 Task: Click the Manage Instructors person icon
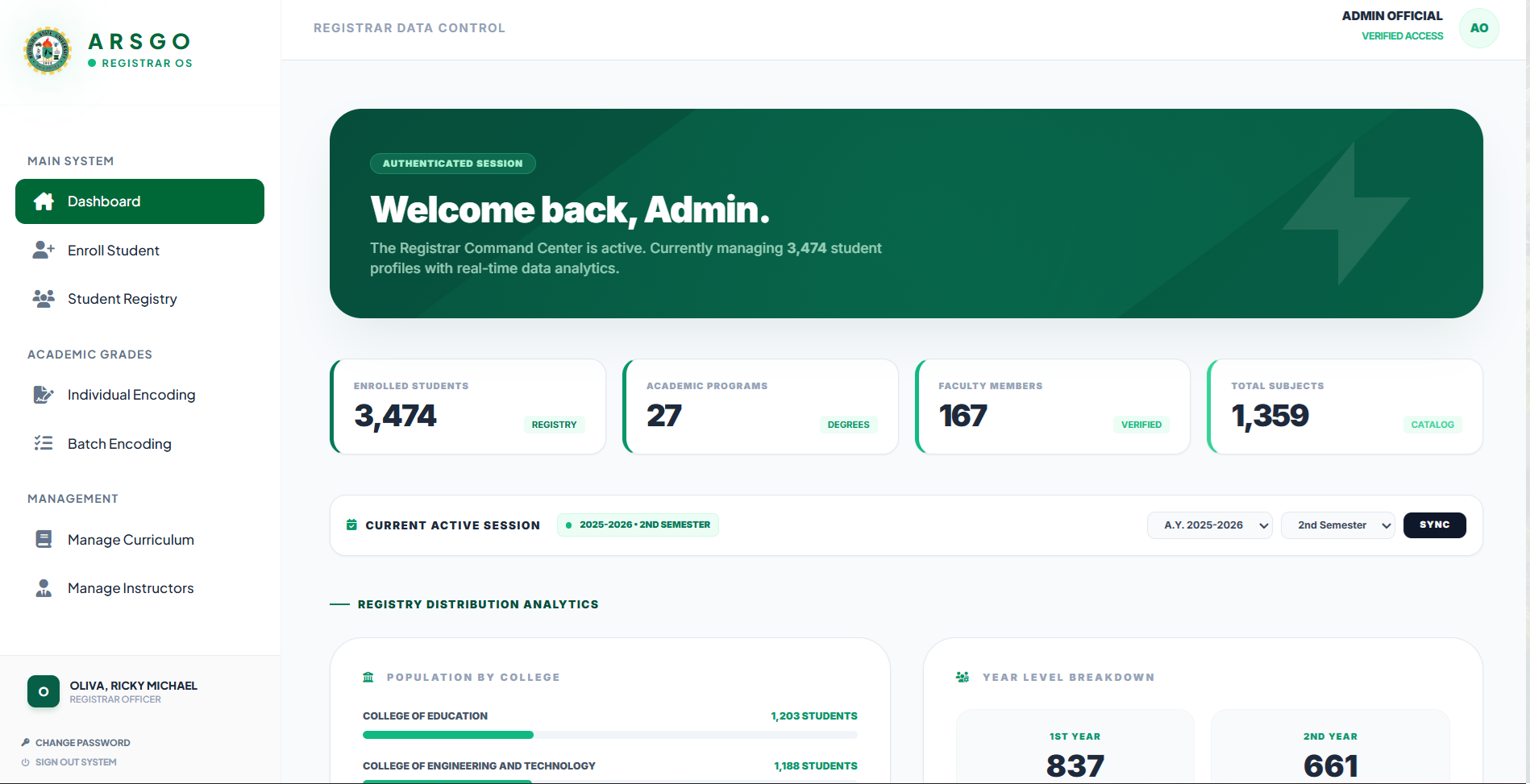coord(44,588)
